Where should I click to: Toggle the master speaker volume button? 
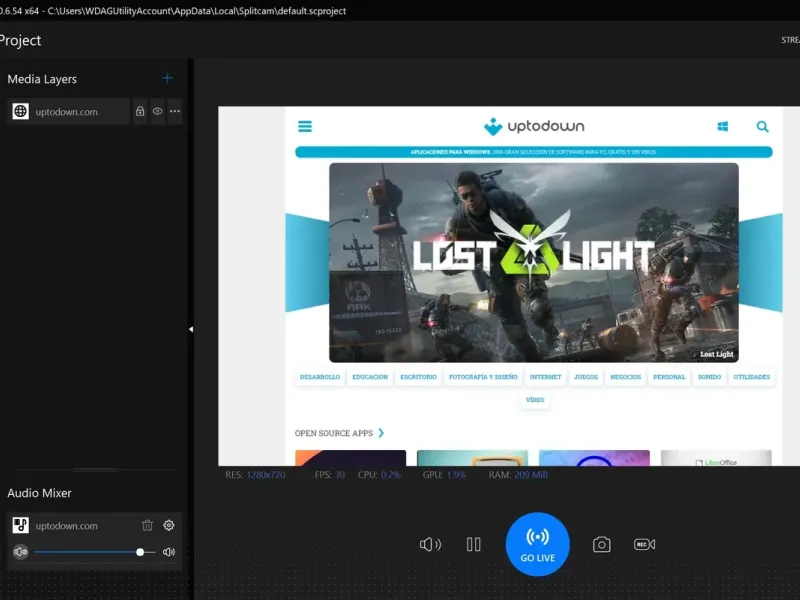coord(430,544)
